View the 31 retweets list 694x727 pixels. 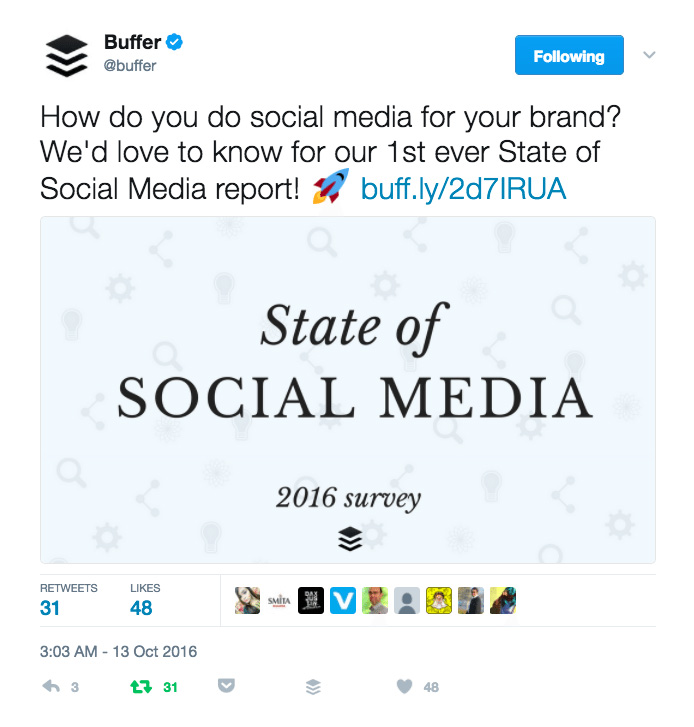[51, 607]
